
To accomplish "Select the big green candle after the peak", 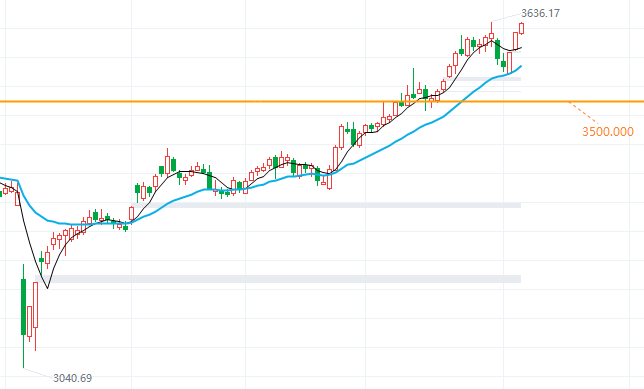I will 497,50.
